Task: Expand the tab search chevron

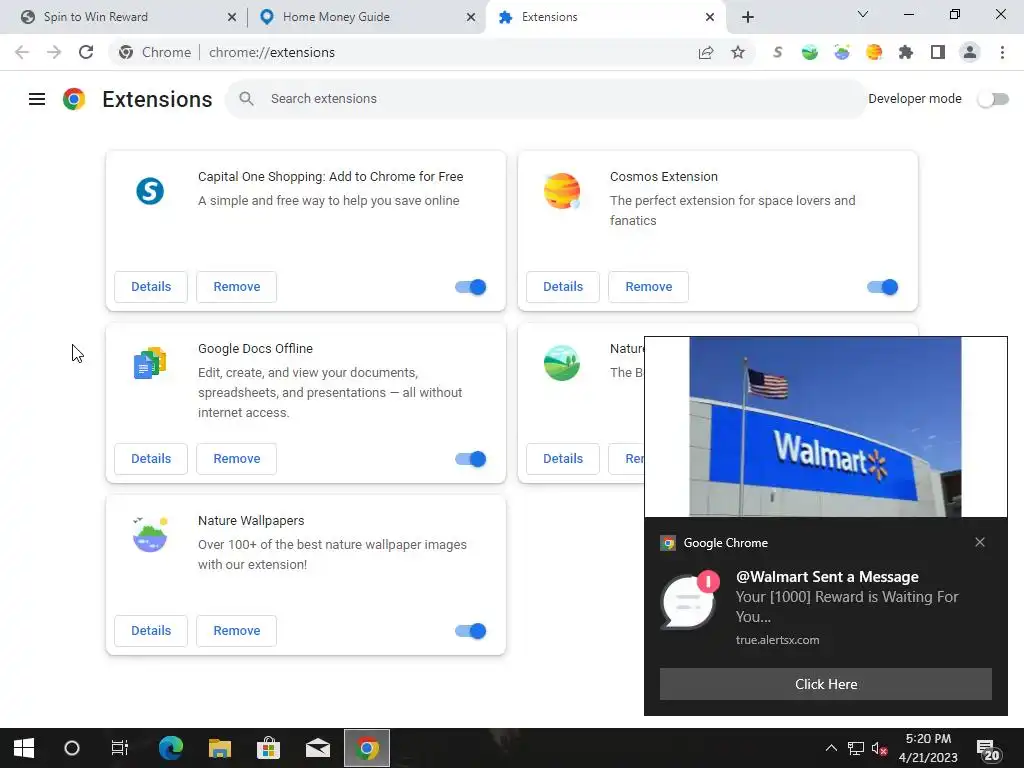Action: click(863, 14)
